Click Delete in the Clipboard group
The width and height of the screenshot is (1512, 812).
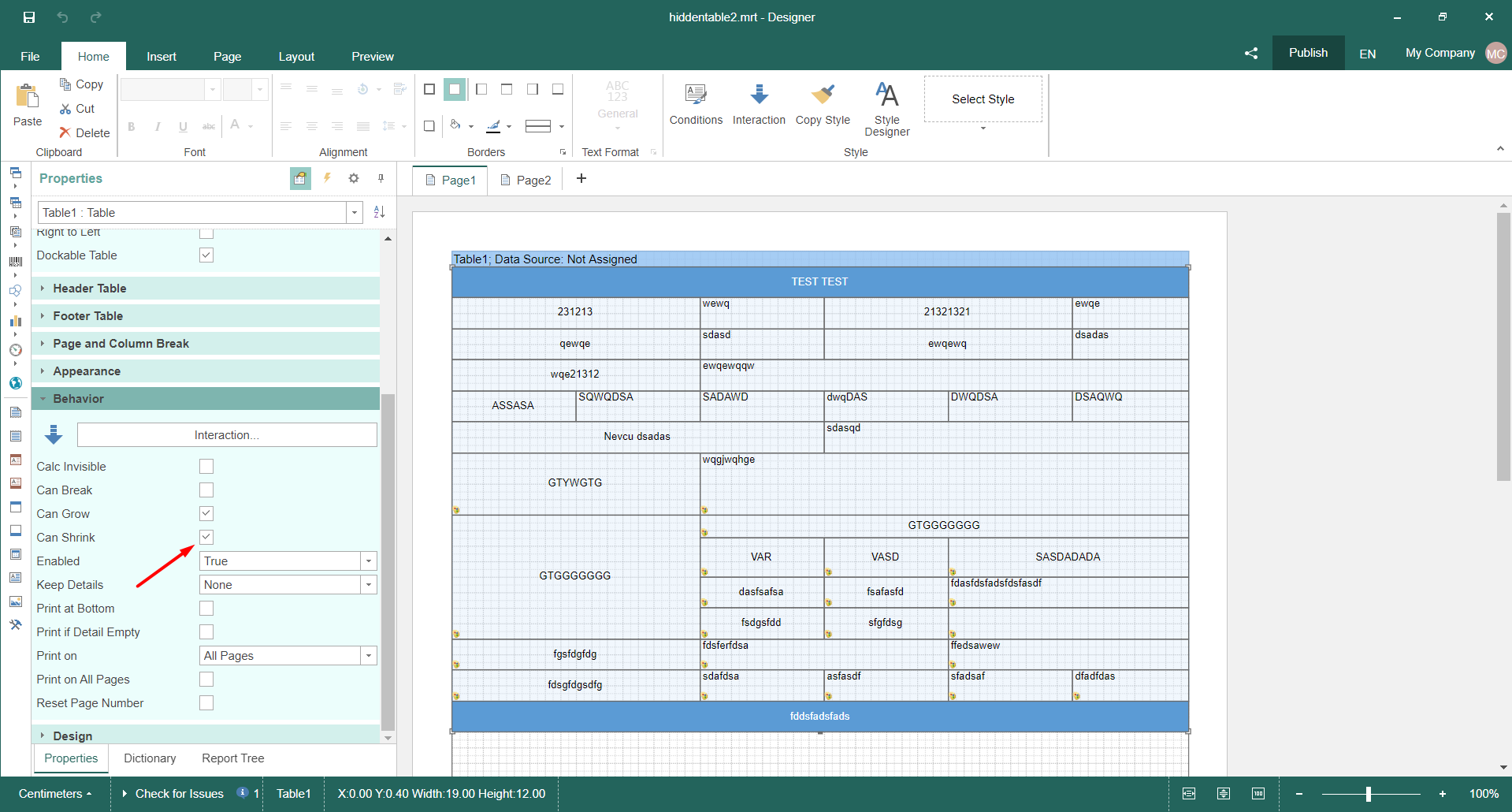pyautogui.click(x=84, y=132)
